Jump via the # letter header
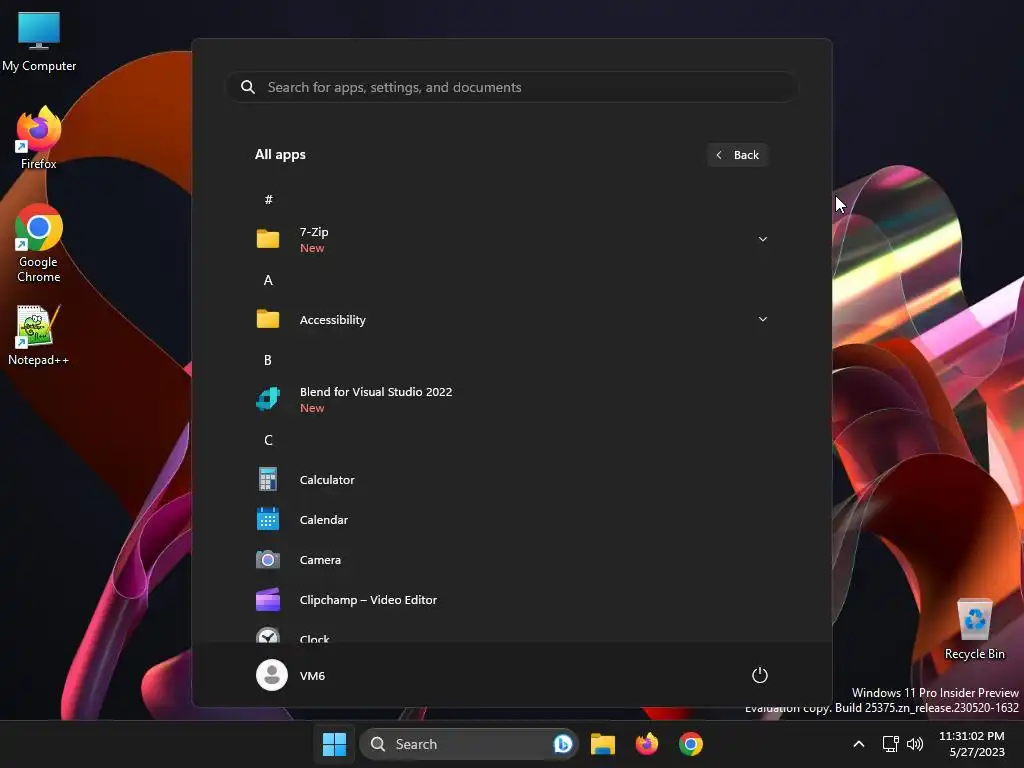 click(268, 199)
